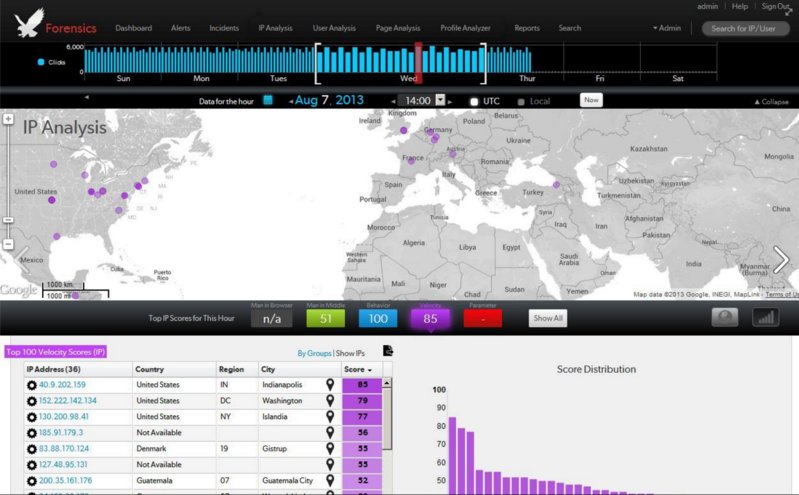The image size is (799, 495).
Task: Click the Show IPs link
Action: tap(350, 353)
